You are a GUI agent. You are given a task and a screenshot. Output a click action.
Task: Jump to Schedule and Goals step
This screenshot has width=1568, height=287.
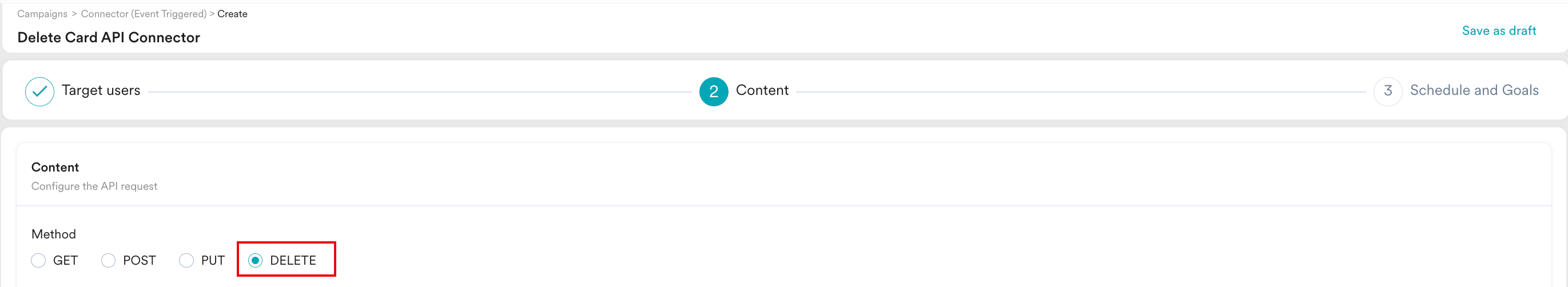(x=1474, y=90)
